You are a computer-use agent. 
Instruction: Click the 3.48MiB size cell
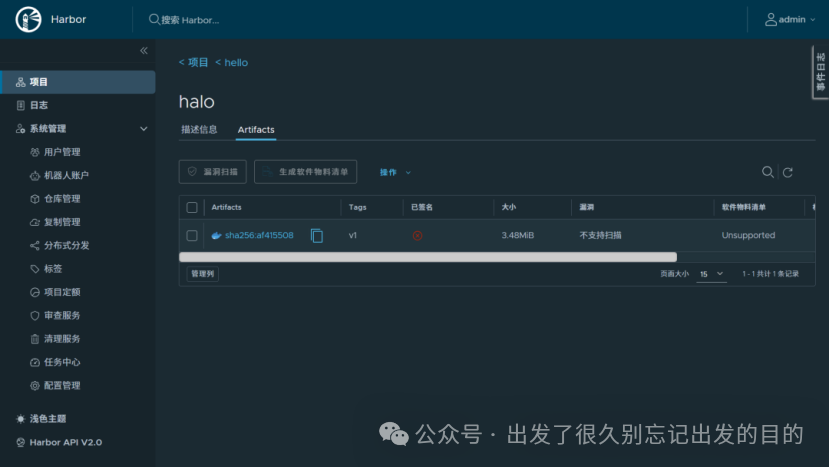pyautogui.click(x=518, y=236)
